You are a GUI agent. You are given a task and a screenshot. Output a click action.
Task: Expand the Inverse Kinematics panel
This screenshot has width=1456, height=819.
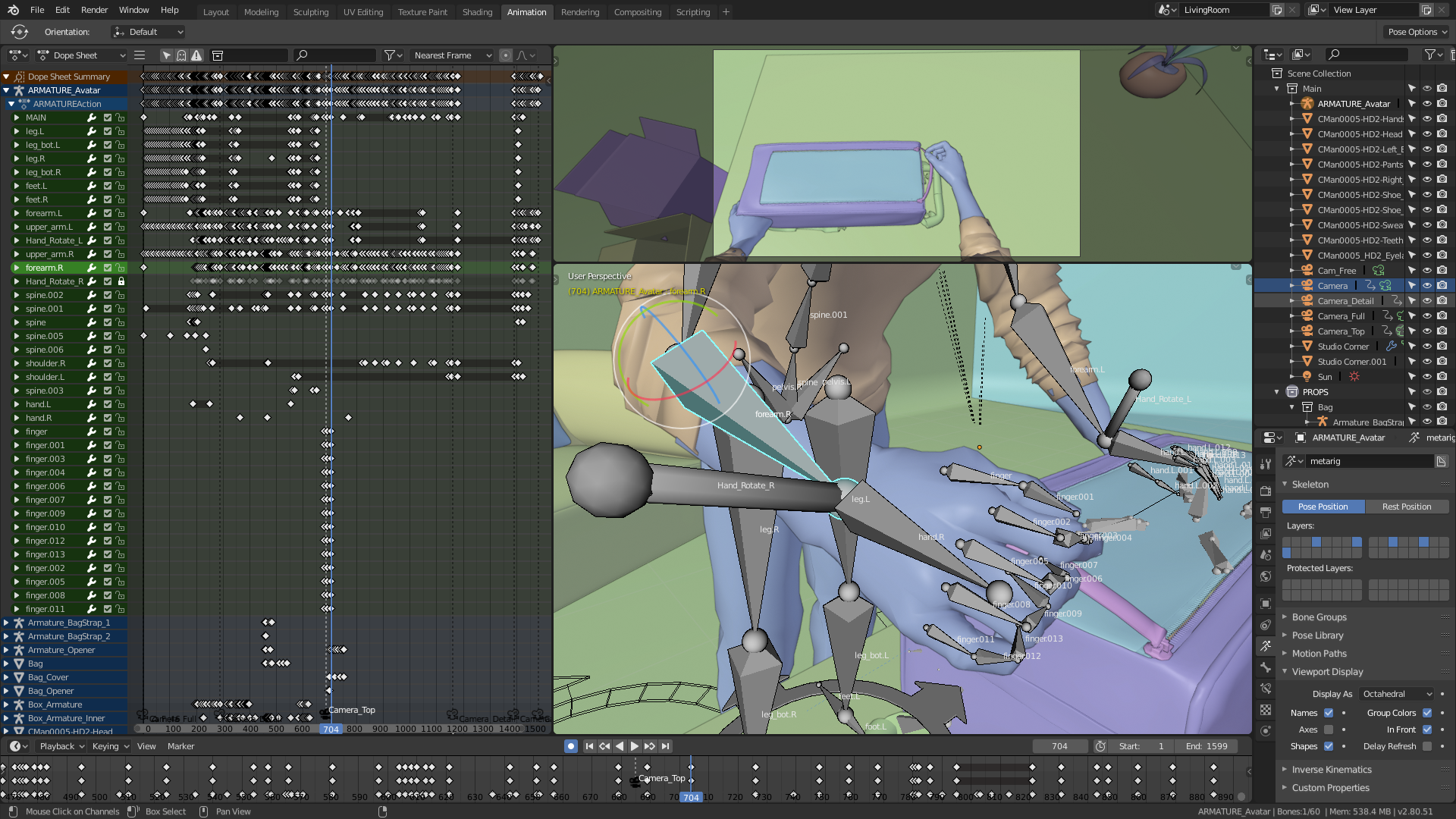click(1332, 770)
